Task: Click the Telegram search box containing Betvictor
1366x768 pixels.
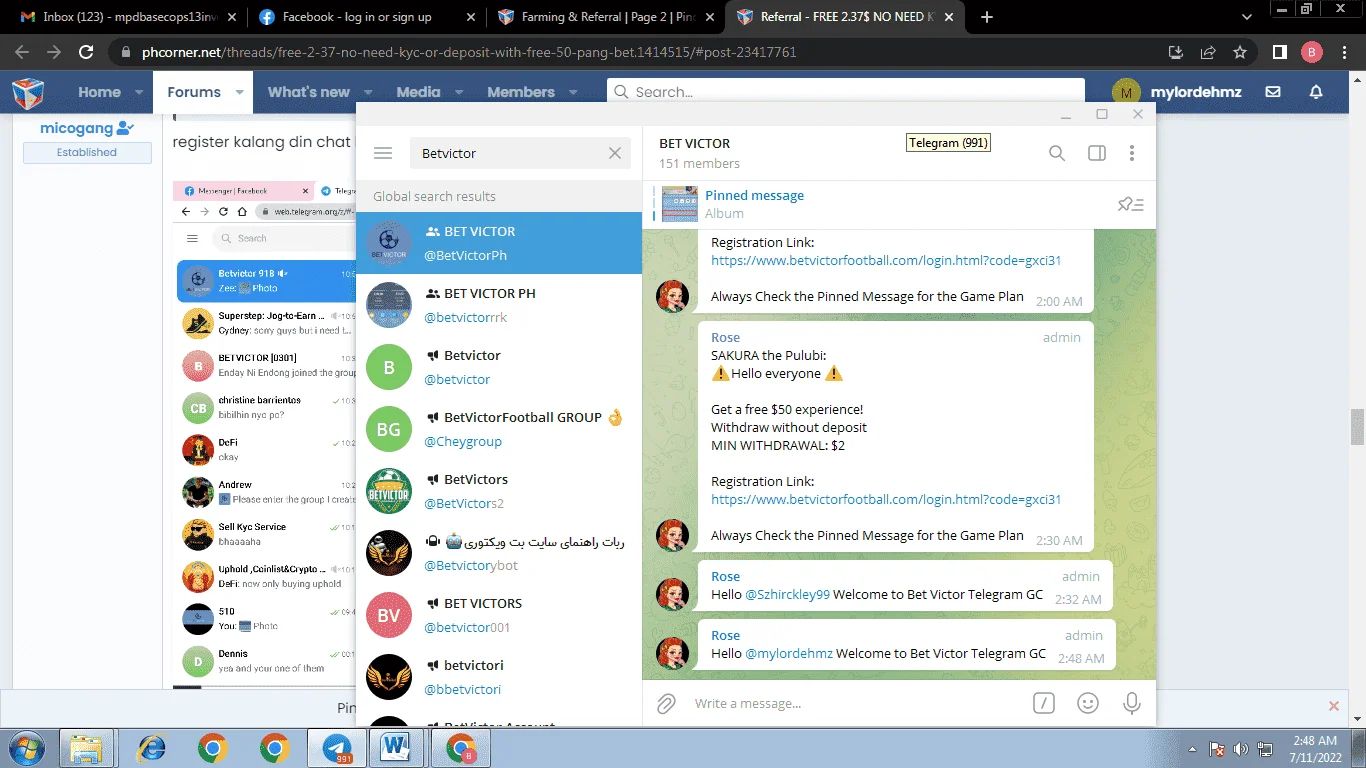Action: [x=520, y=153]
